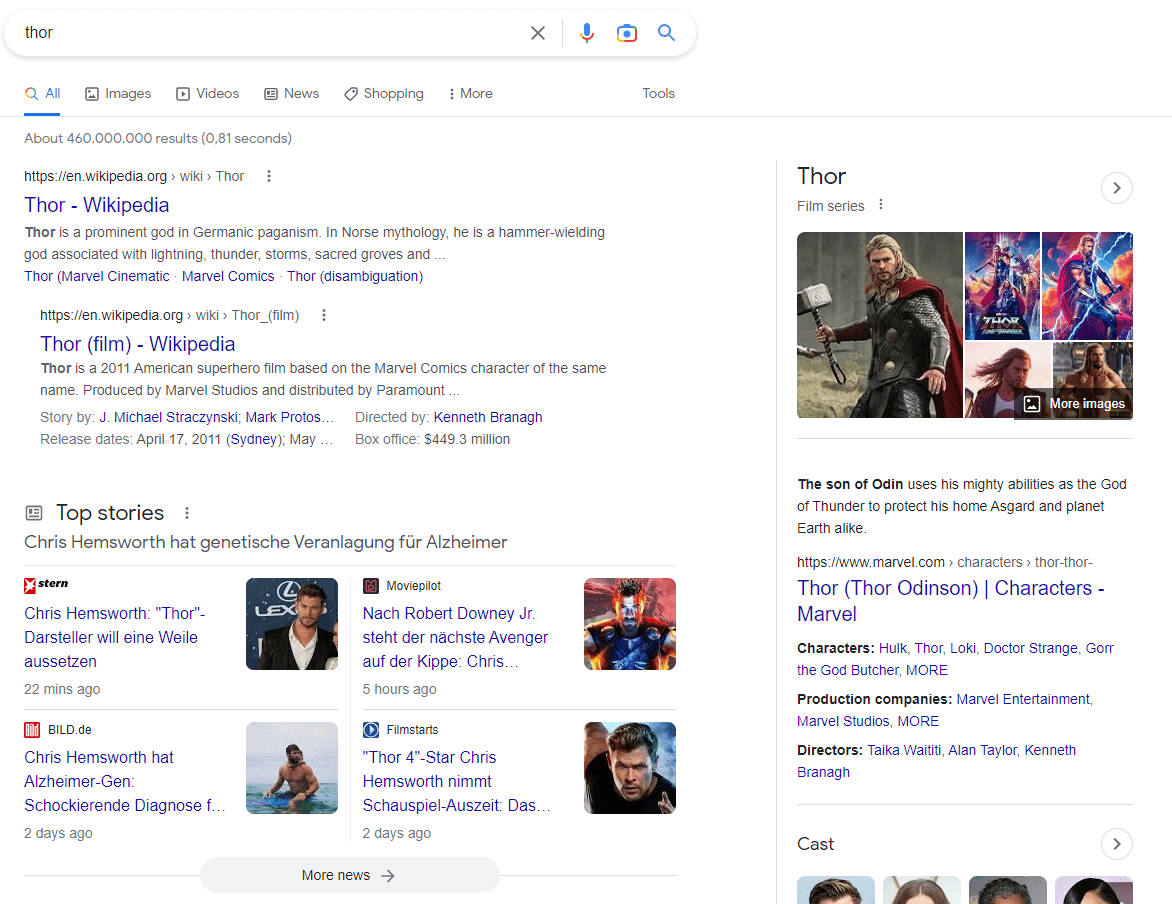Image resolution: width=1172 pixels, height=904 pixels.
Task: Open stern story about Thor-Darsteller
Action: (114, 637)
